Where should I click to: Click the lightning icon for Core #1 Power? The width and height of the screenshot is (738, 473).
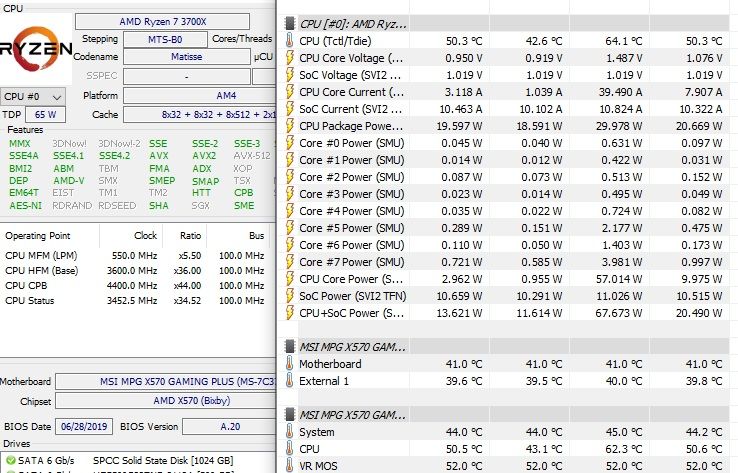click(x=290, y=160)
